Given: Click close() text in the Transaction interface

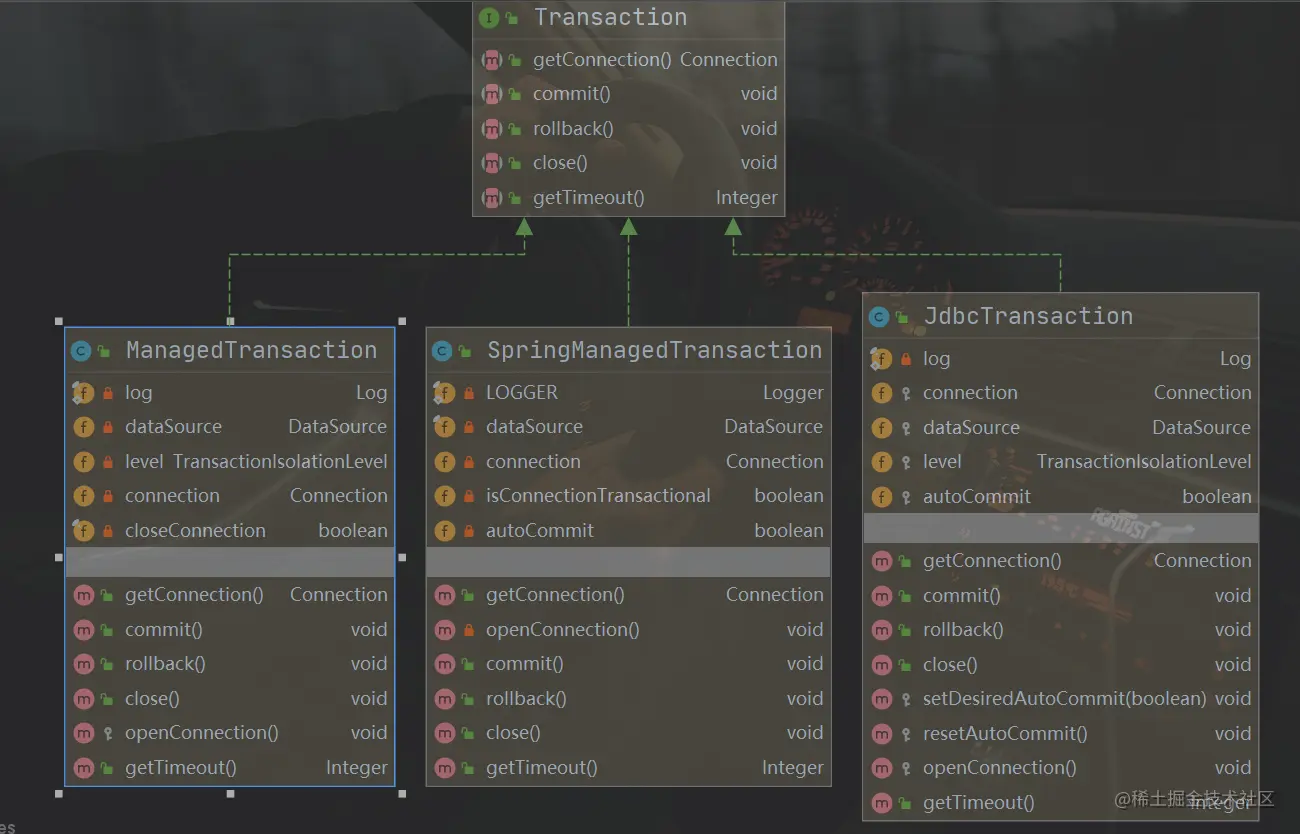Looking at the screenshot, I should pos(560,163).
